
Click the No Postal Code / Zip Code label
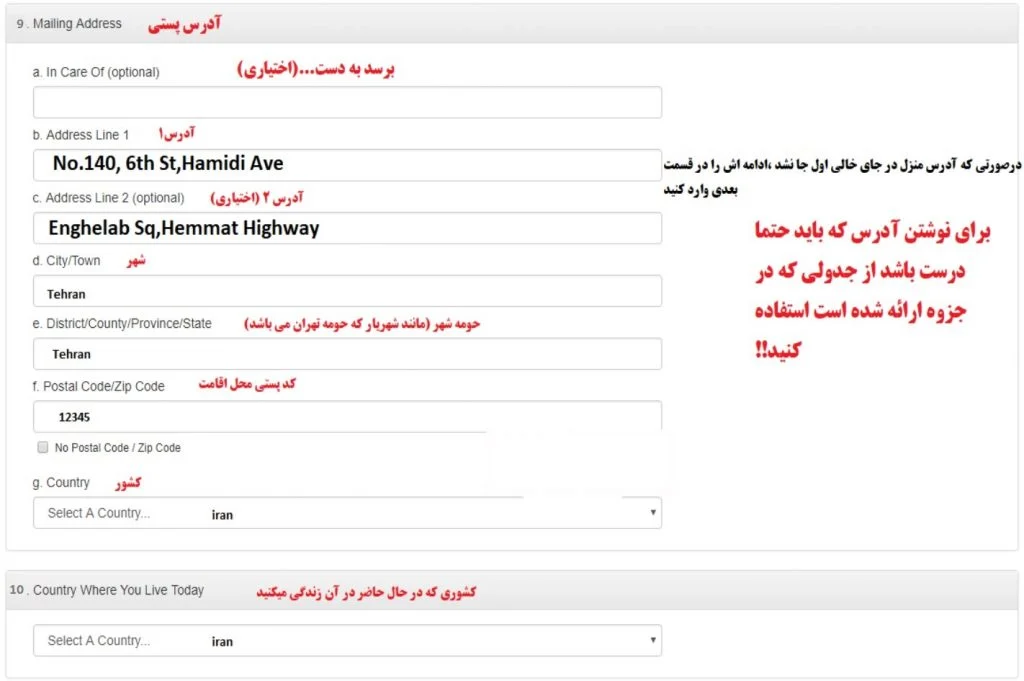click(118, 448)
